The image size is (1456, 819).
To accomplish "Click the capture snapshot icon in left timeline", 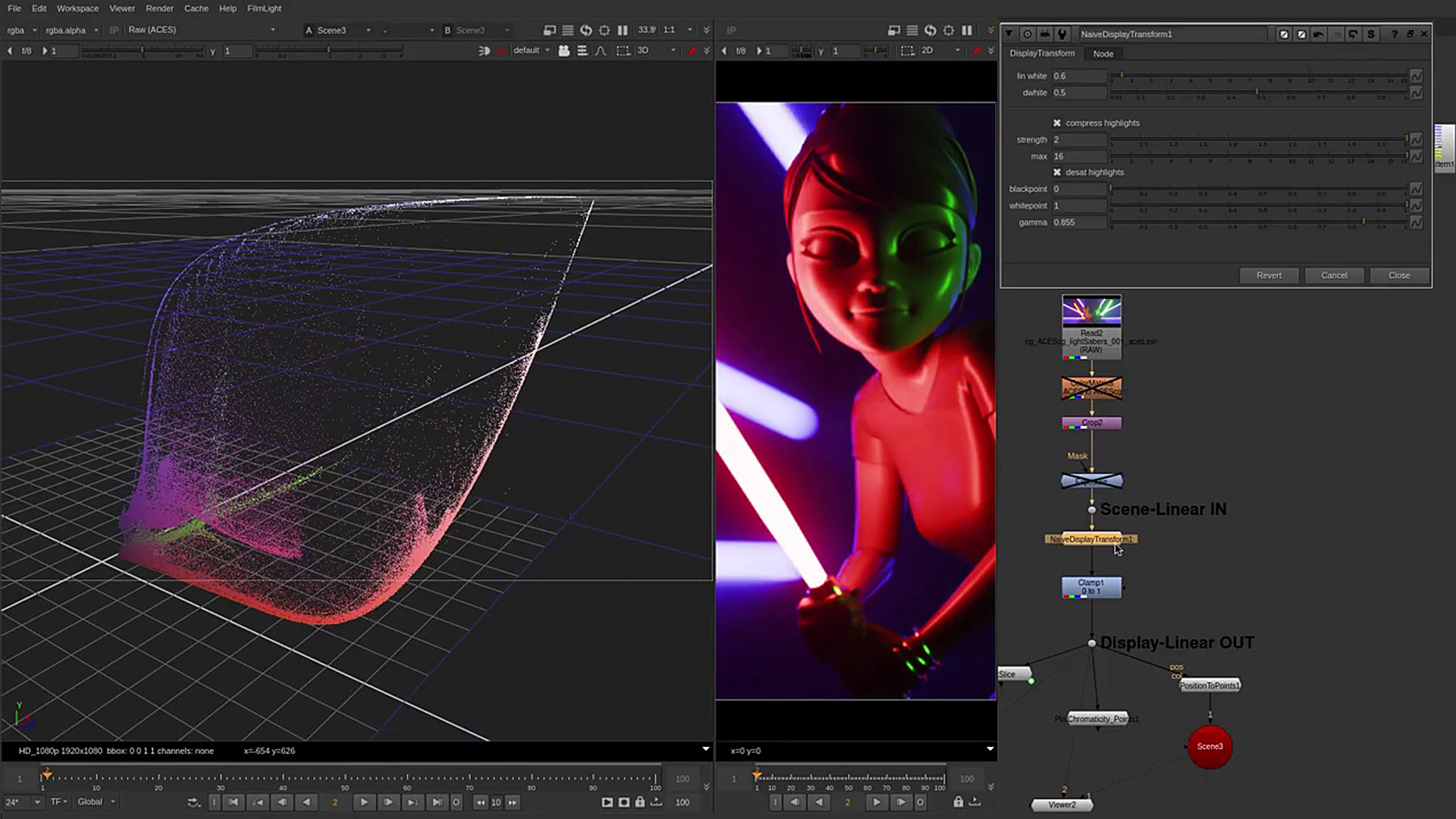I will (624, 802).
